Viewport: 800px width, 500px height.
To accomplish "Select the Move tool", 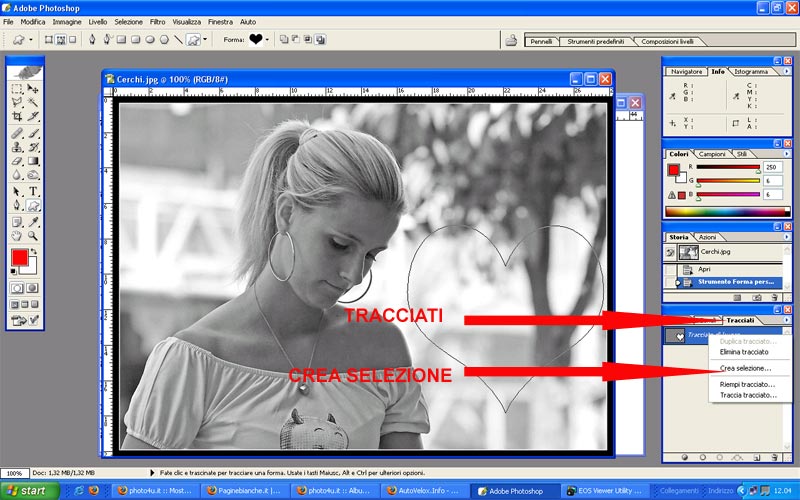I will 33,89.
